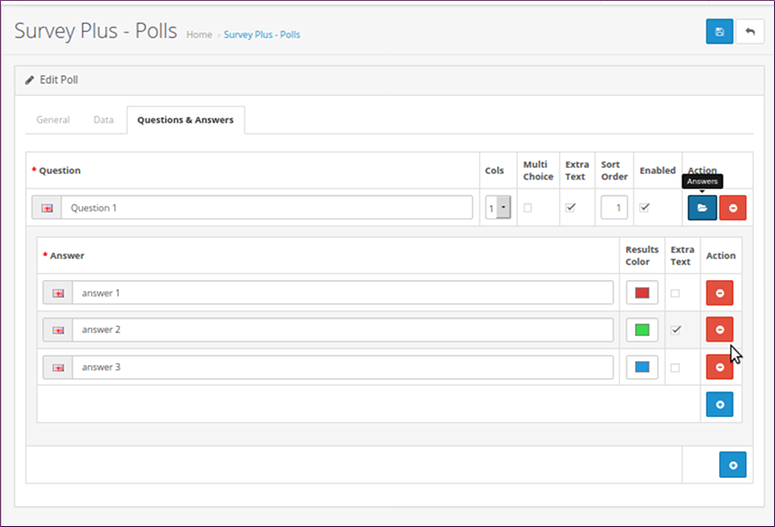Screen dimensions: 775x527
Task: Go to Home breadcrumb link
Action: (199, 35)
